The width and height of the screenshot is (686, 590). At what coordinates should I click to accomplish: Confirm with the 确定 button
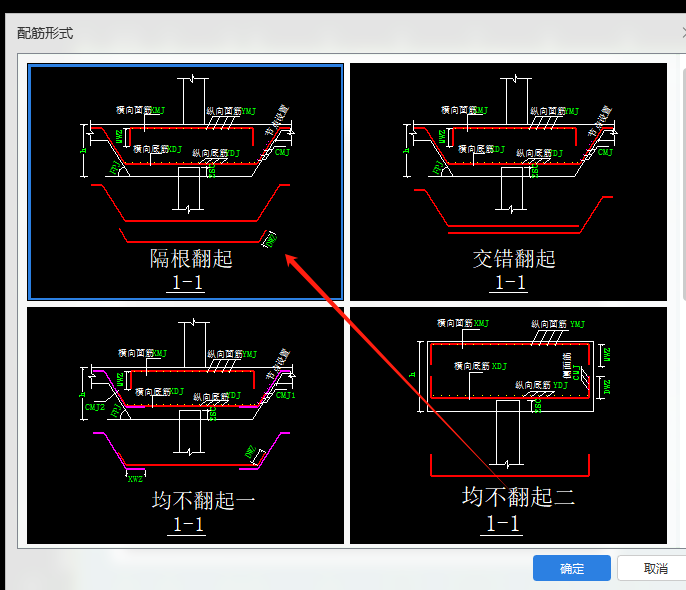pos(572,568)
